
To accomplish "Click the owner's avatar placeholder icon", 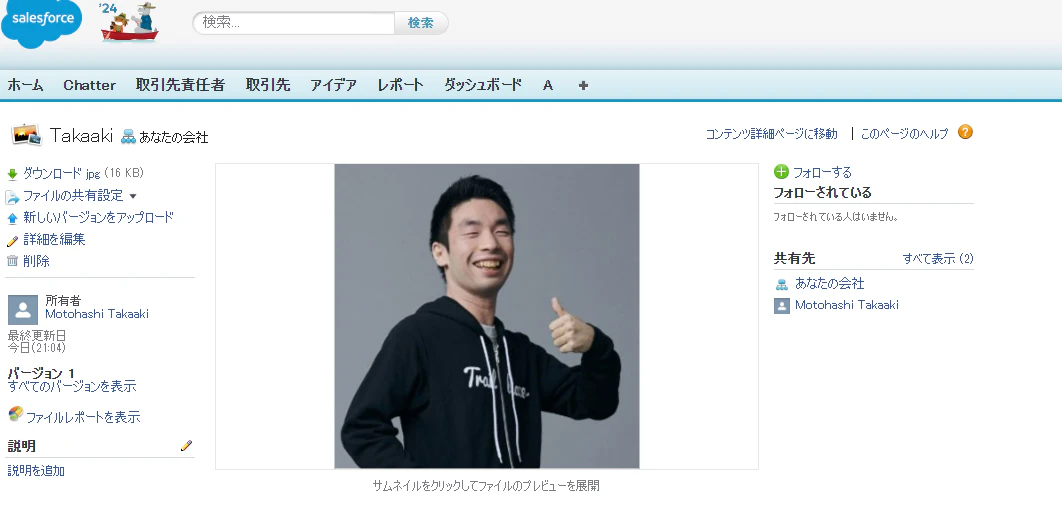I will coord(23,310).
